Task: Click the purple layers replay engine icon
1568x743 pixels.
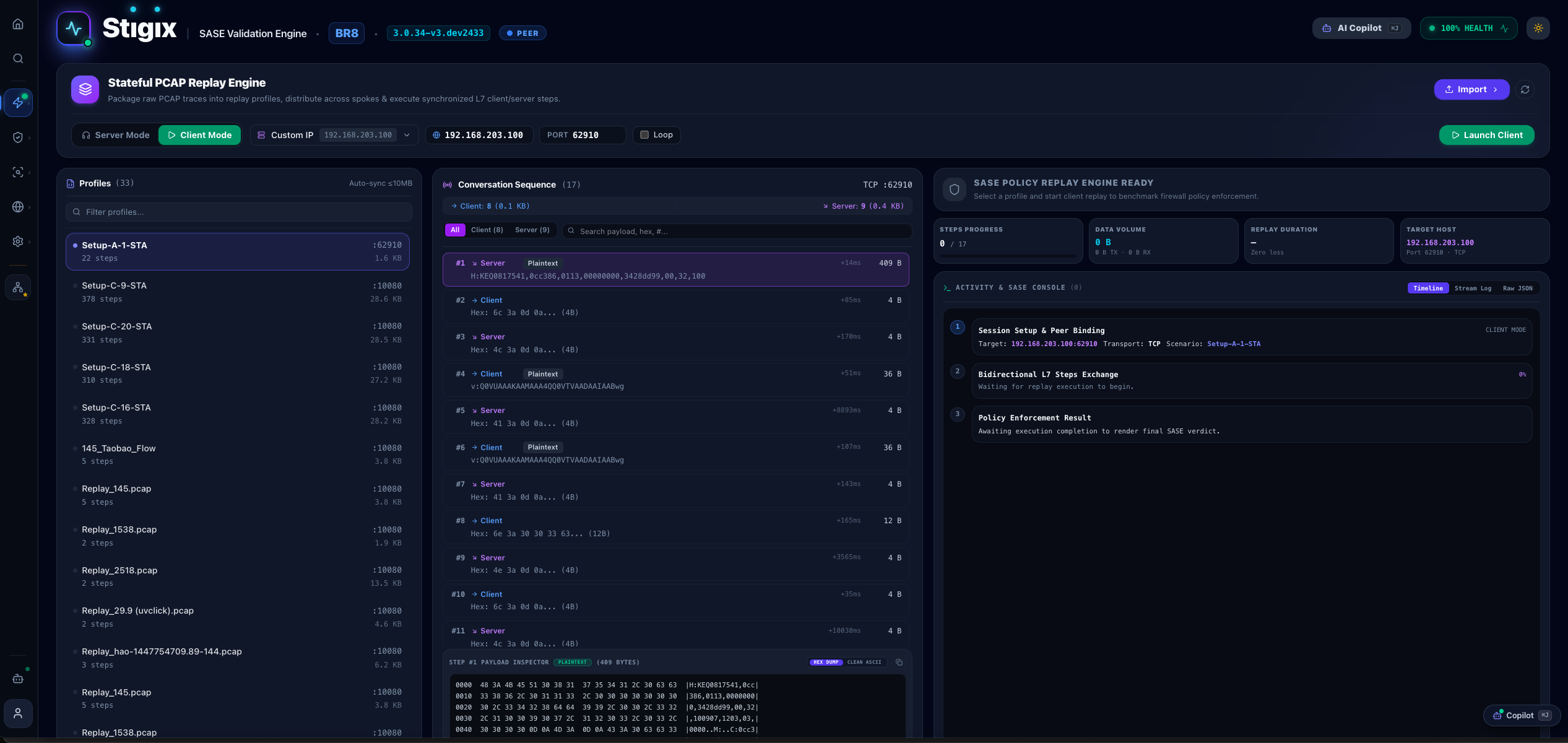Action: click(x=85, y=90)
